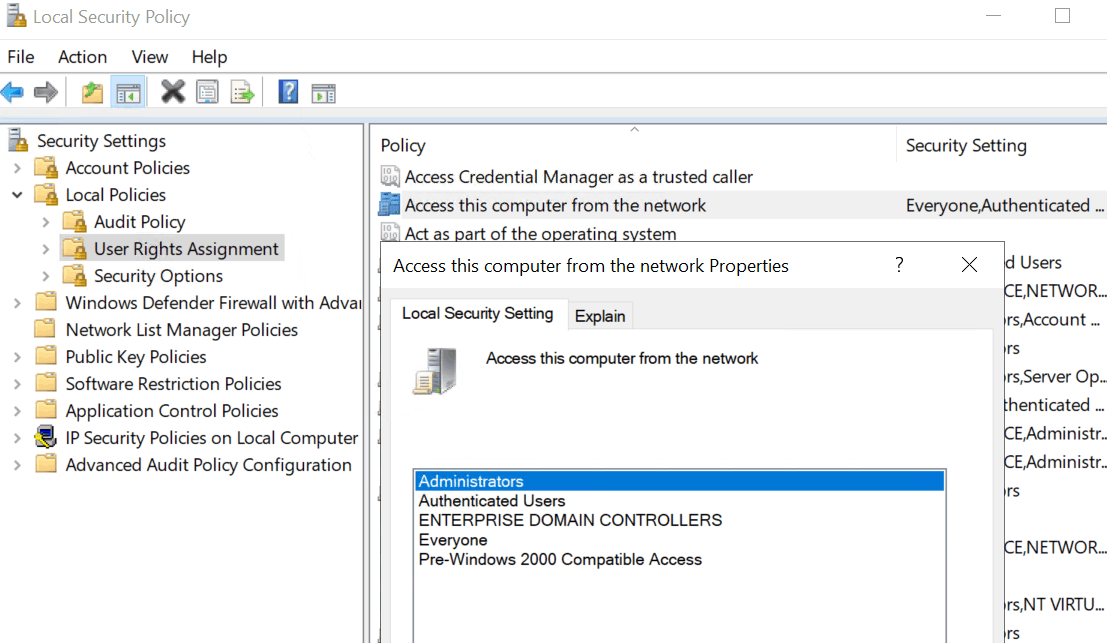Open the Action menu

tap(83, 56)
